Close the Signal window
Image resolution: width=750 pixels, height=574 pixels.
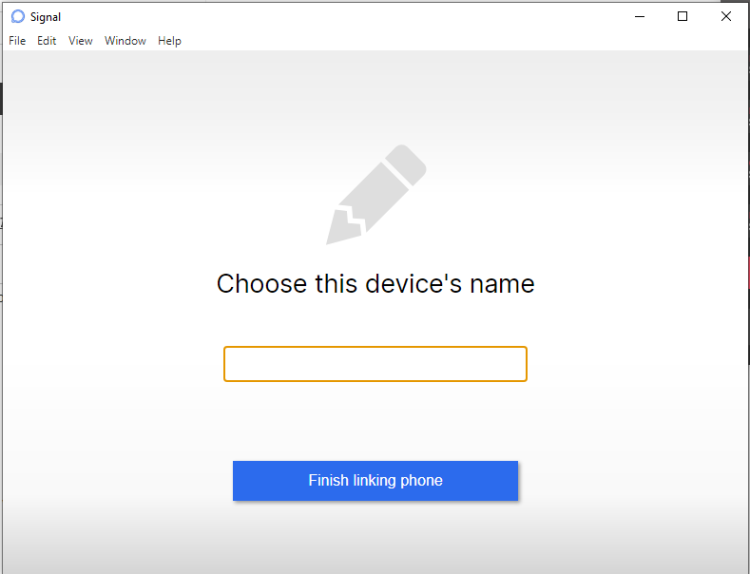pyautogui.click(x=726, y=16)
